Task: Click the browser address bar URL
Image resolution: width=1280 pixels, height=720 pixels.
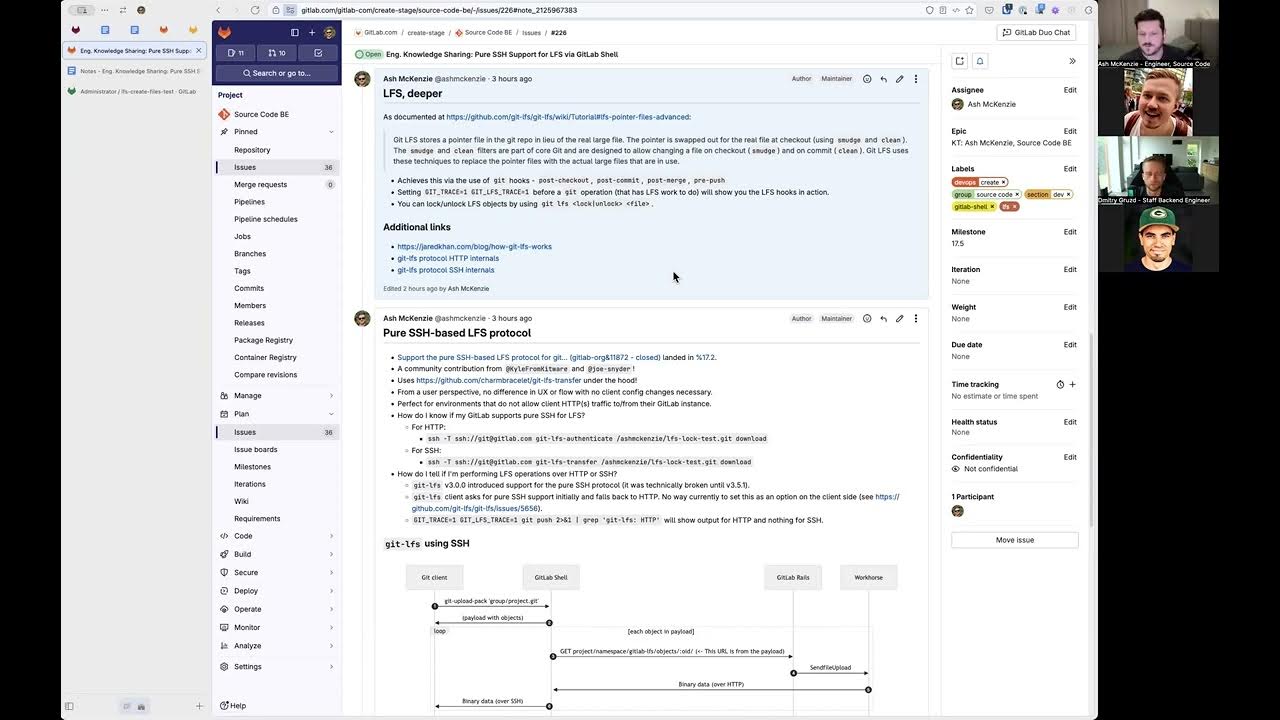Action: coord(439,10)
